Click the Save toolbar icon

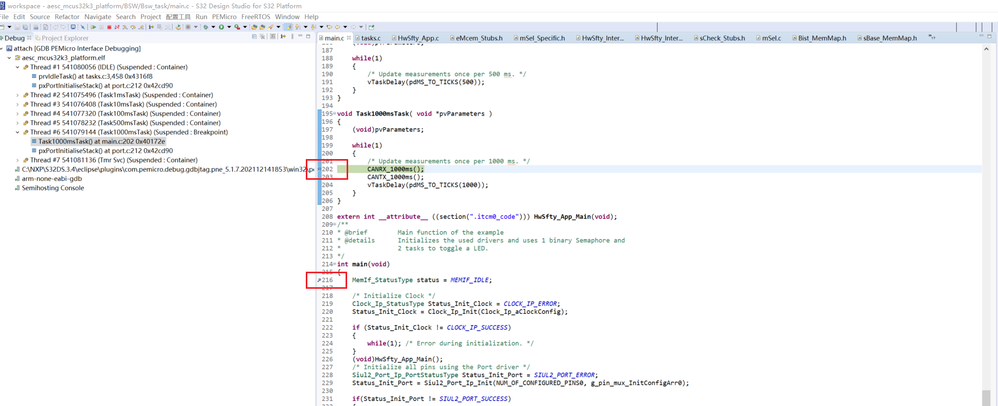click(17, 27)
